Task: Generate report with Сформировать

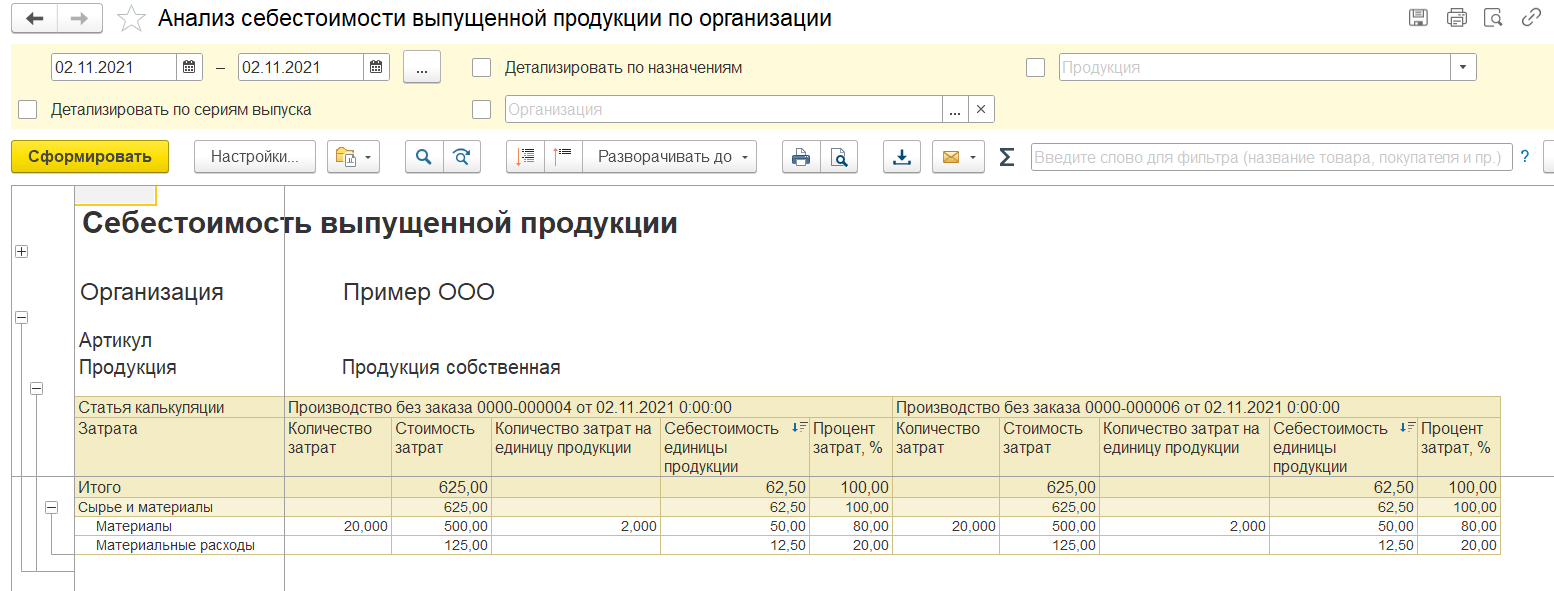Action: tap(90, 157)
